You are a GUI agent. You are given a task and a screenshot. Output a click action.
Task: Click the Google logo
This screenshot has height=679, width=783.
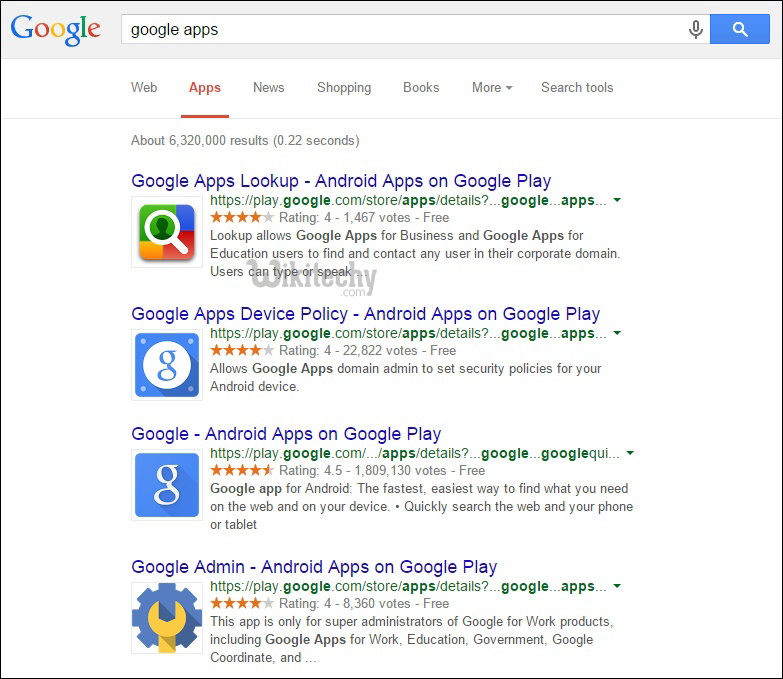tap(56, 29)
